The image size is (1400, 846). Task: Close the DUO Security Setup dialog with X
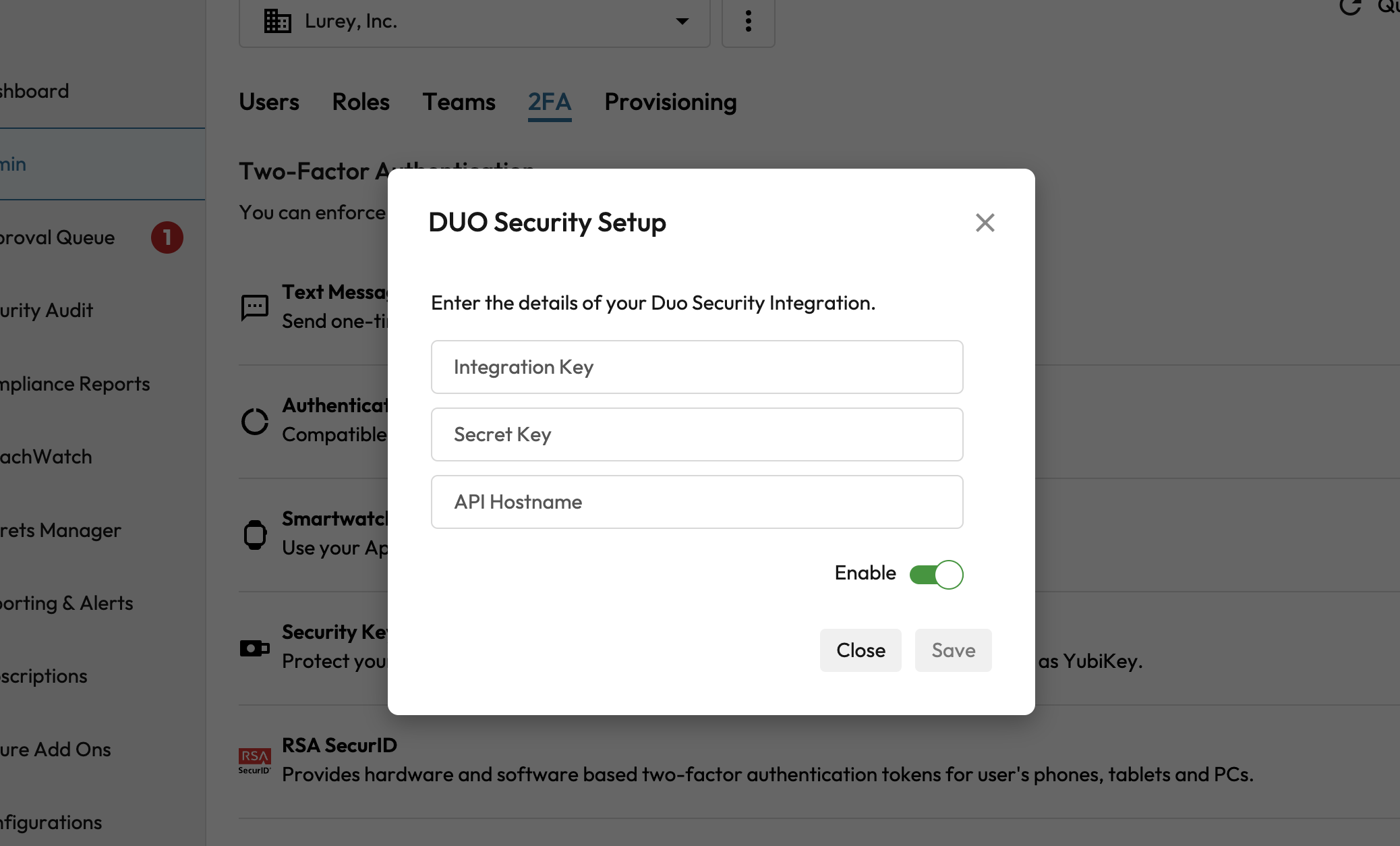point(985,223)
